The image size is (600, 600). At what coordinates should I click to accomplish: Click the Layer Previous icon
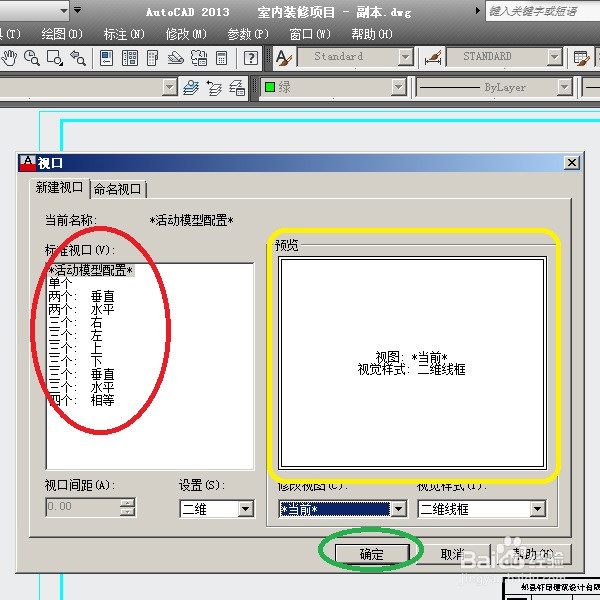214,88
